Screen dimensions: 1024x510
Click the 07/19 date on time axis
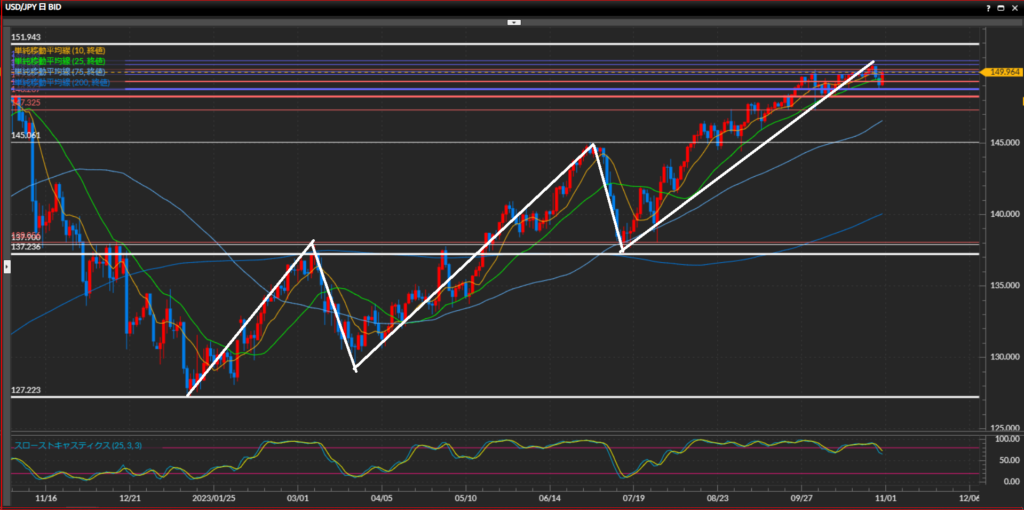point(632,496)
